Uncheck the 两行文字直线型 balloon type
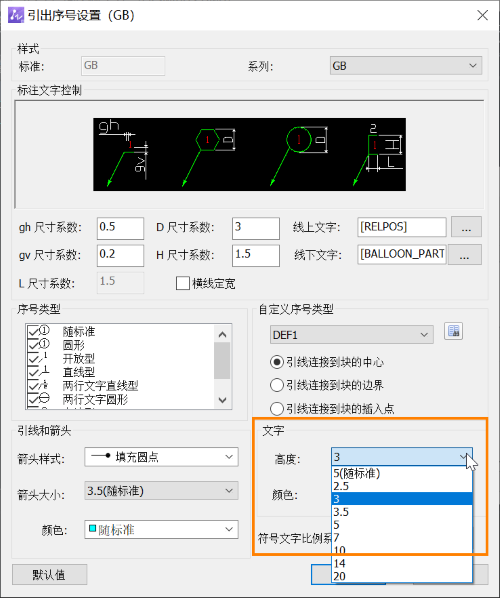The image size is (500, 598). pos(33,386)
